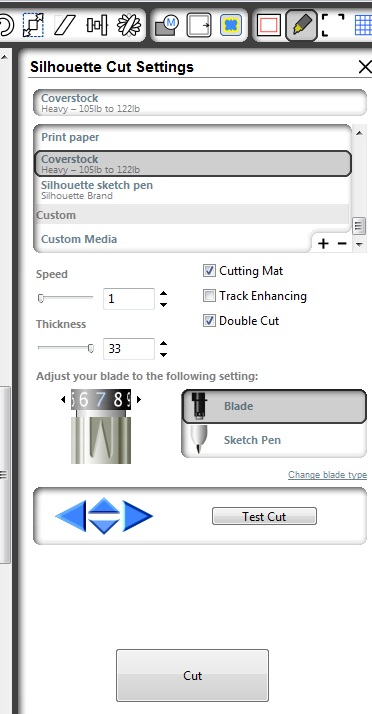
Task: Enable Track Enhancing option
Action: pos(209,296)
